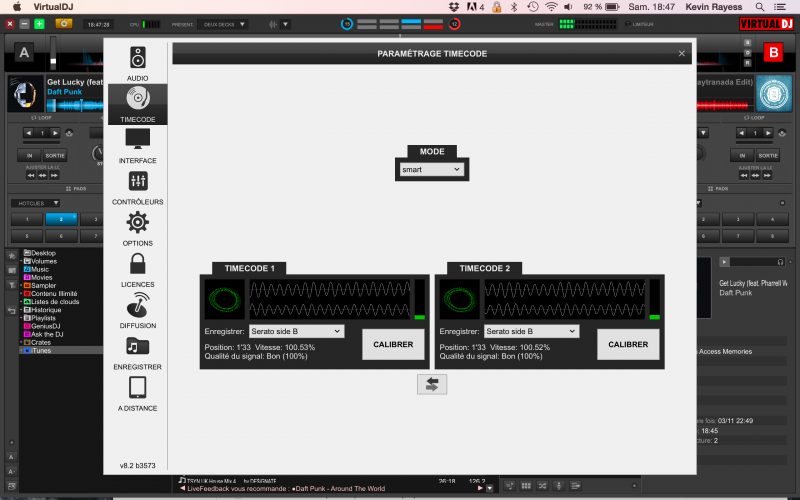The height and width of the screenshot is (500, 800).
Task: Click the shuffle icon in browser bottom bar
Action: coord(542,486)
